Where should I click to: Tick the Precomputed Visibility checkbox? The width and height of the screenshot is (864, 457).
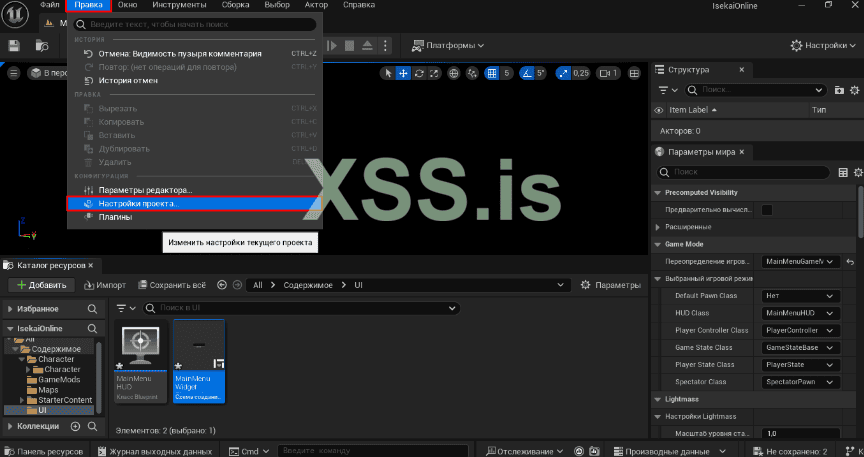point(766,209)
